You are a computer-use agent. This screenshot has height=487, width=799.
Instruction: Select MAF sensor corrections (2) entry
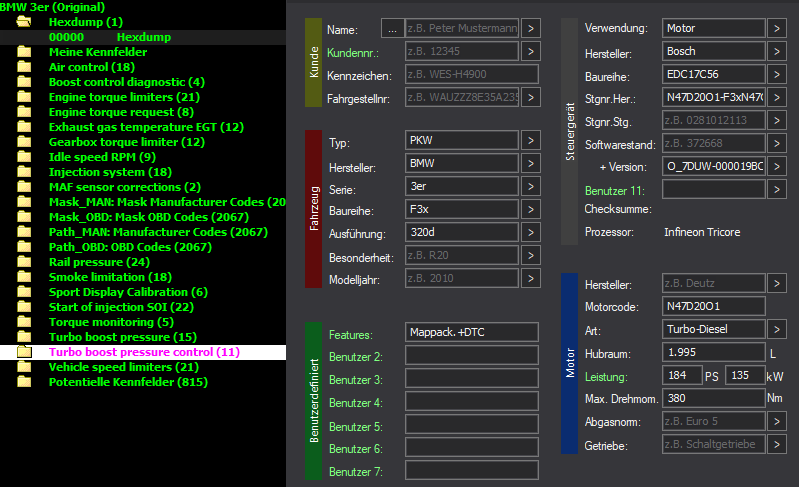tap(125, 187)
